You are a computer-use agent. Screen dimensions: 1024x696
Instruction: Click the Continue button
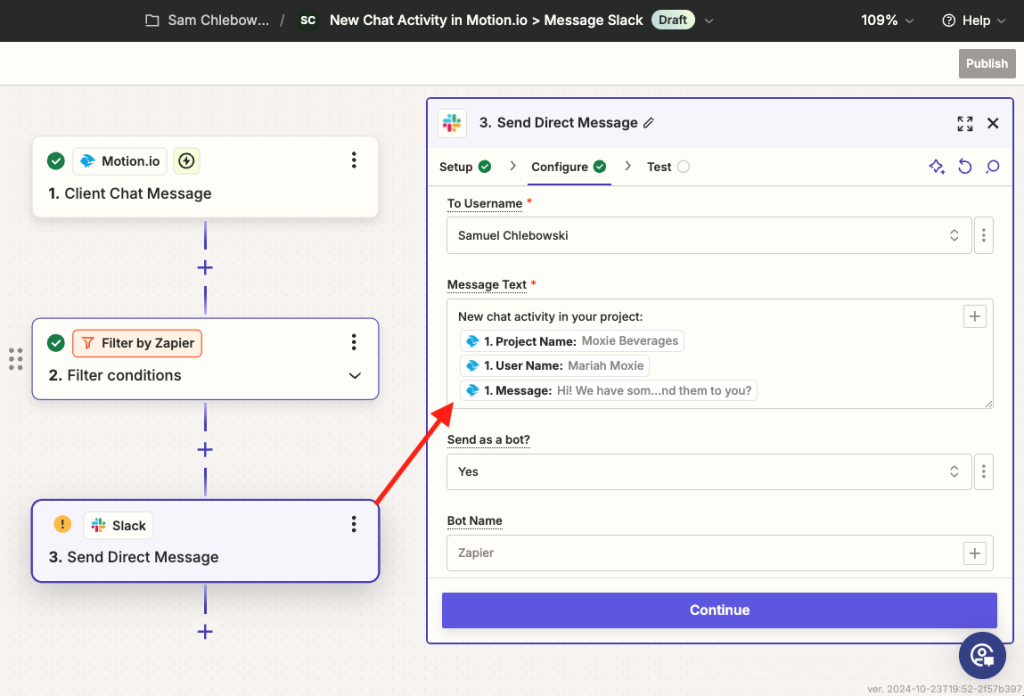tap(719, 610)
